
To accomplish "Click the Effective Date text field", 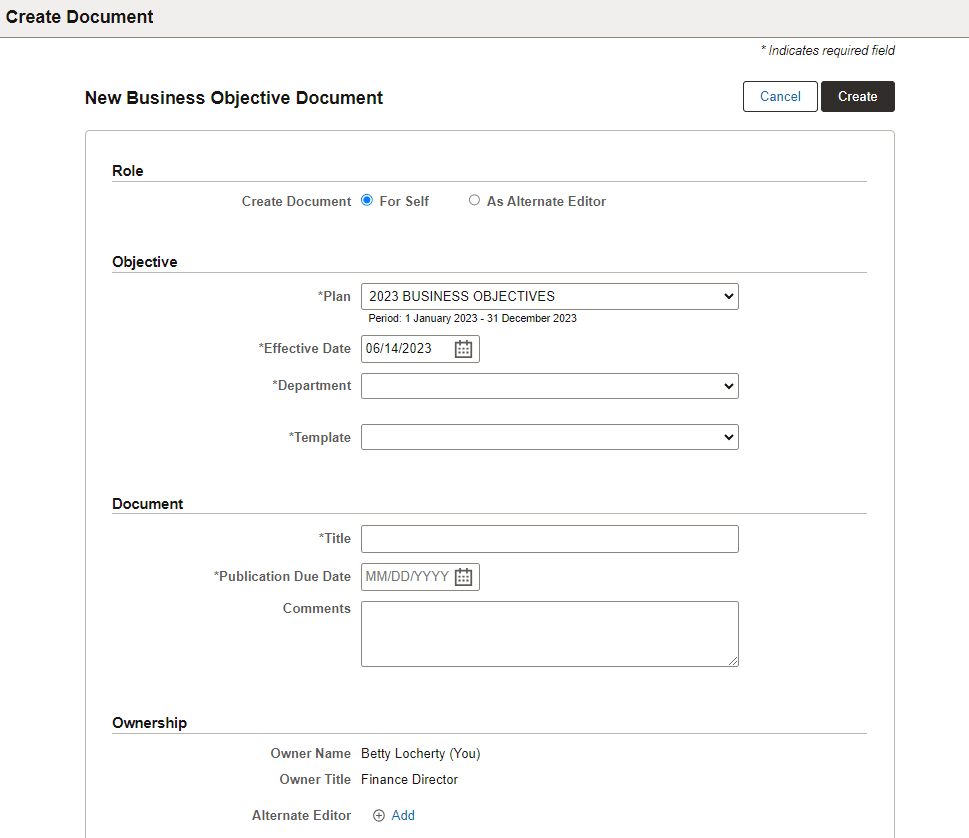I will click(405, 348).
